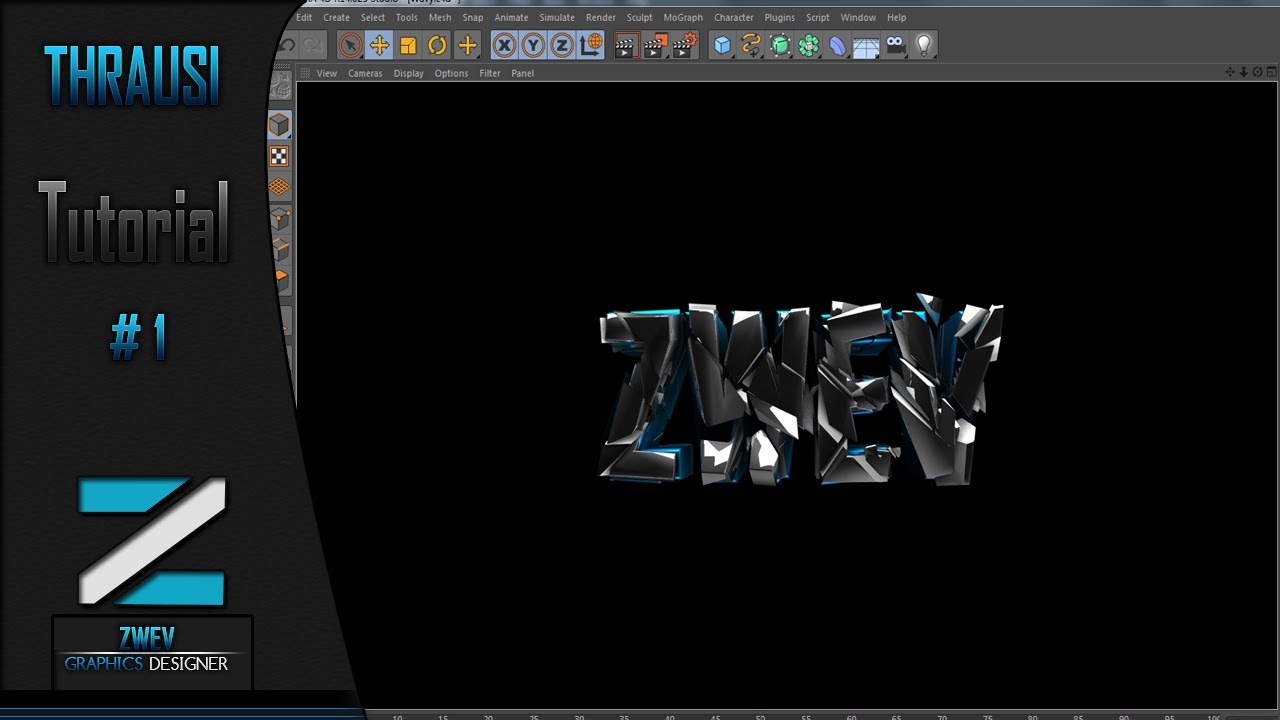1280x720 pixels.
Task: Open the Script menu
Action: point(818,17)
